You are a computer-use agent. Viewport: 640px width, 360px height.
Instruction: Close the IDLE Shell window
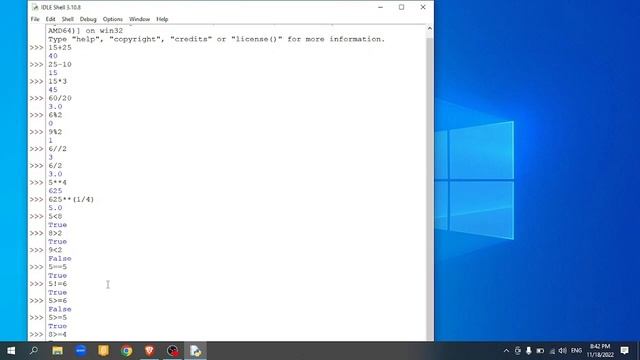click(423, 7)
